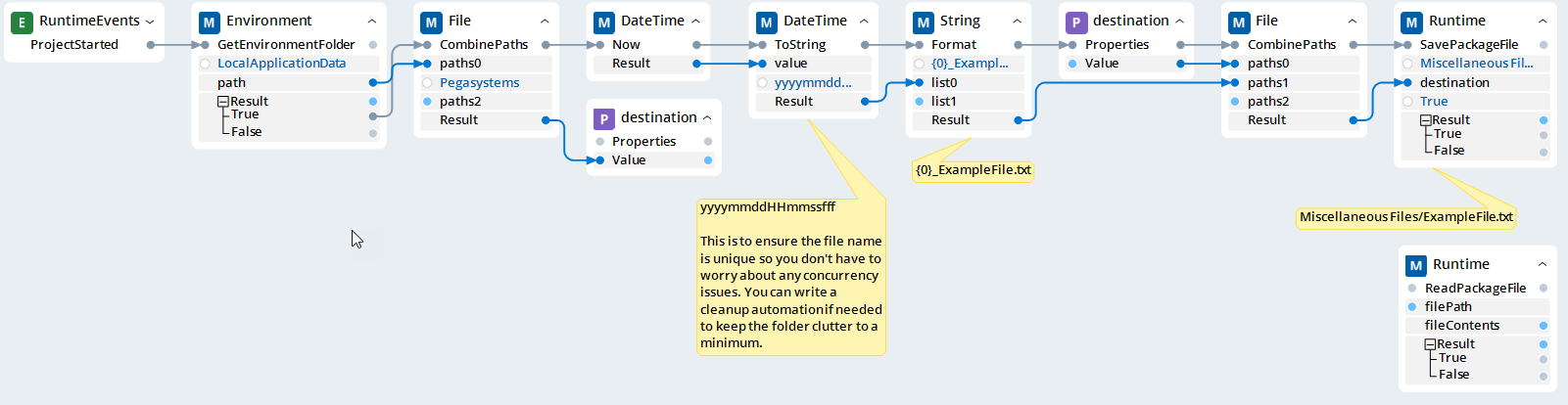This screenshot has width=1568, height=405.
Task: Click the String block's M icon
Action: pyautogui.click(x=924, y=22)
